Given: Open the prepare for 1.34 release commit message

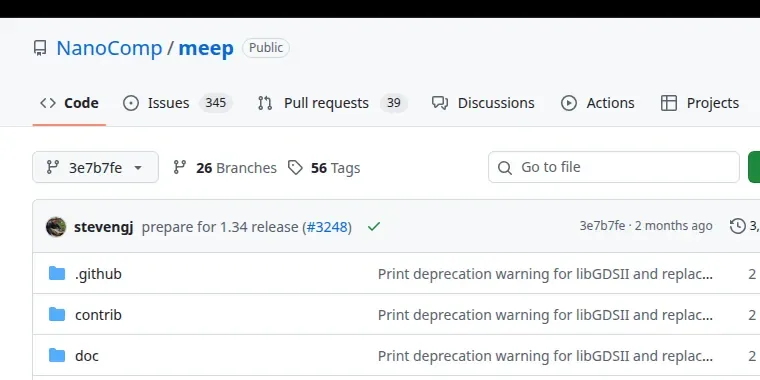Looking at the screenshot, I should [220, 227].
